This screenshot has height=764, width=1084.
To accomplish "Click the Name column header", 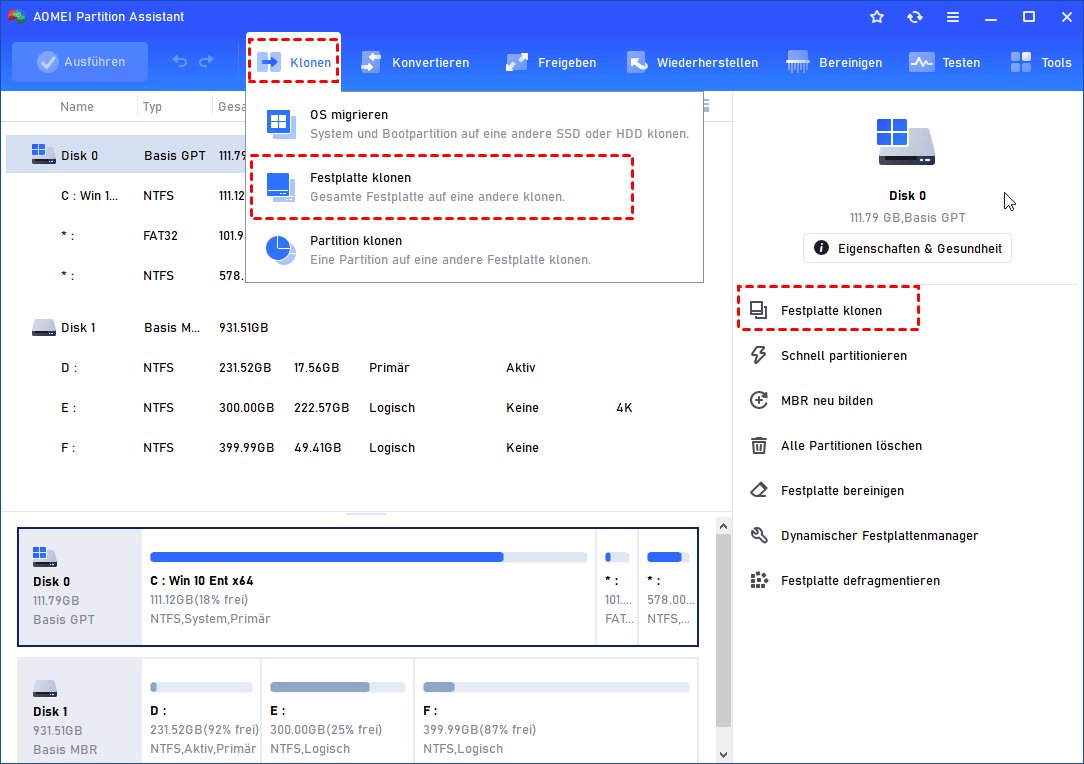I will pos(77,106).
